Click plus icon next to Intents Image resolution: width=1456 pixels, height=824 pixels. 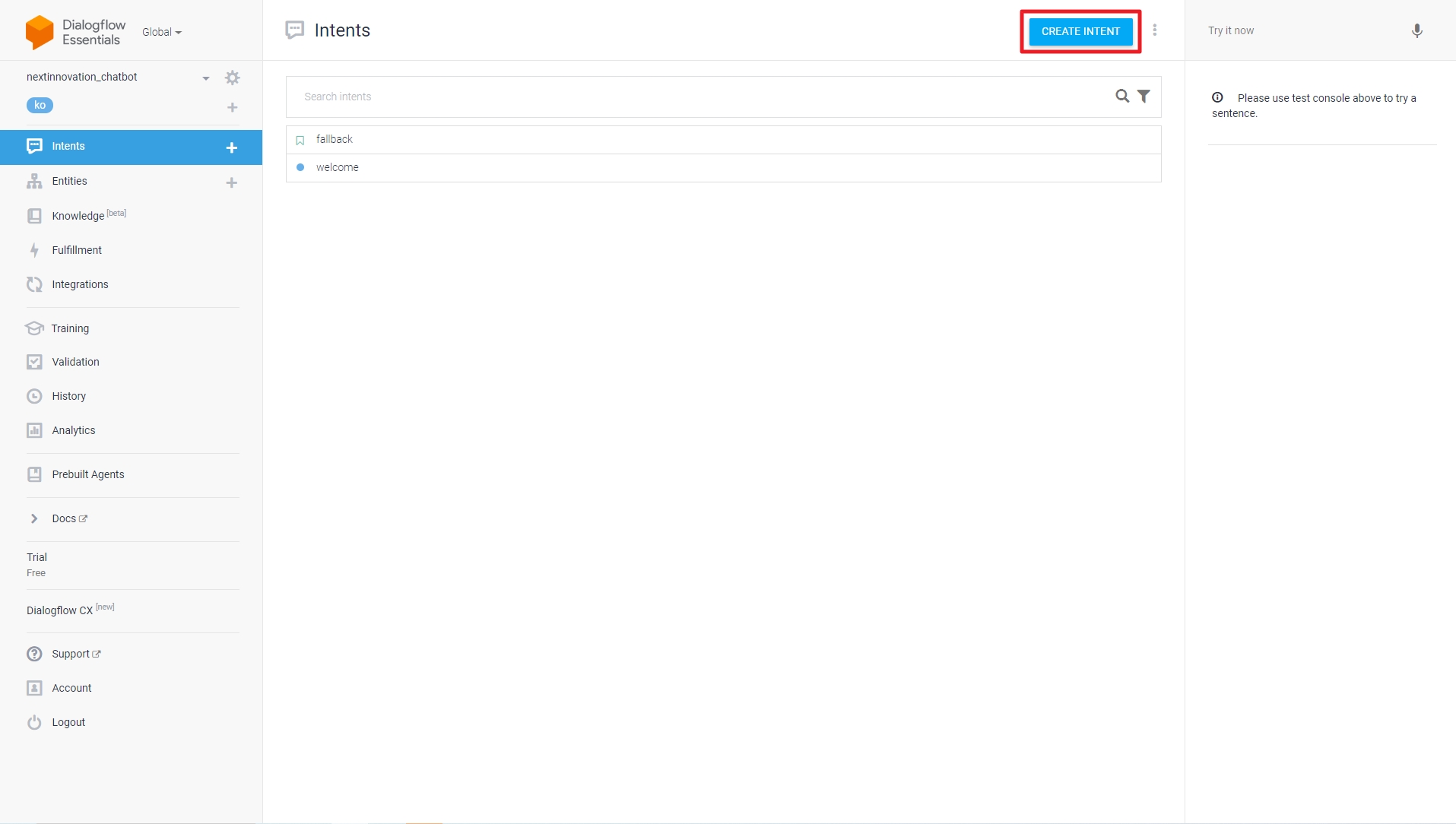(232, 147)
